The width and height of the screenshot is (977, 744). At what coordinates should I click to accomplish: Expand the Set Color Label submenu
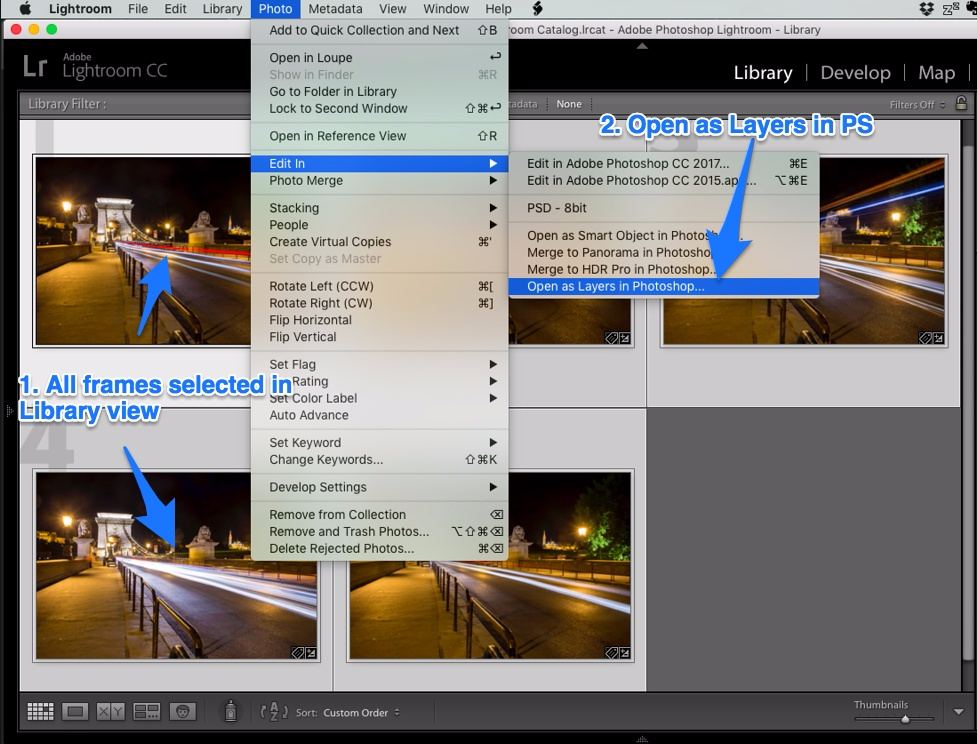click(x=379, y=398)
